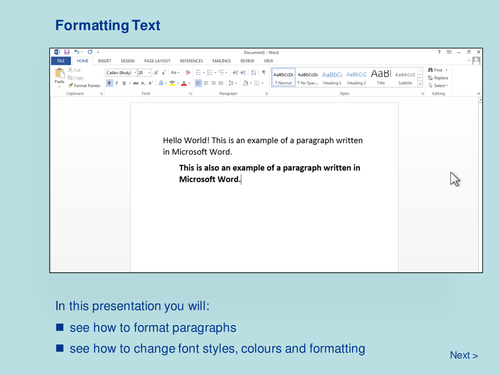Apply the Heading 2 style
500x375 pixels.
point(356,78)
